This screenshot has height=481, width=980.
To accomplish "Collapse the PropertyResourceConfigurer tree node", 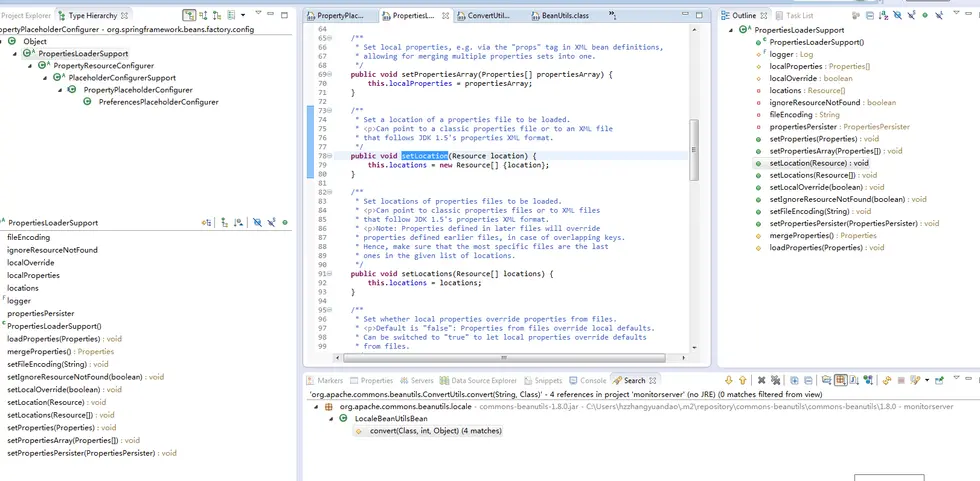I will pyautogui.click(x=30, y=66).
